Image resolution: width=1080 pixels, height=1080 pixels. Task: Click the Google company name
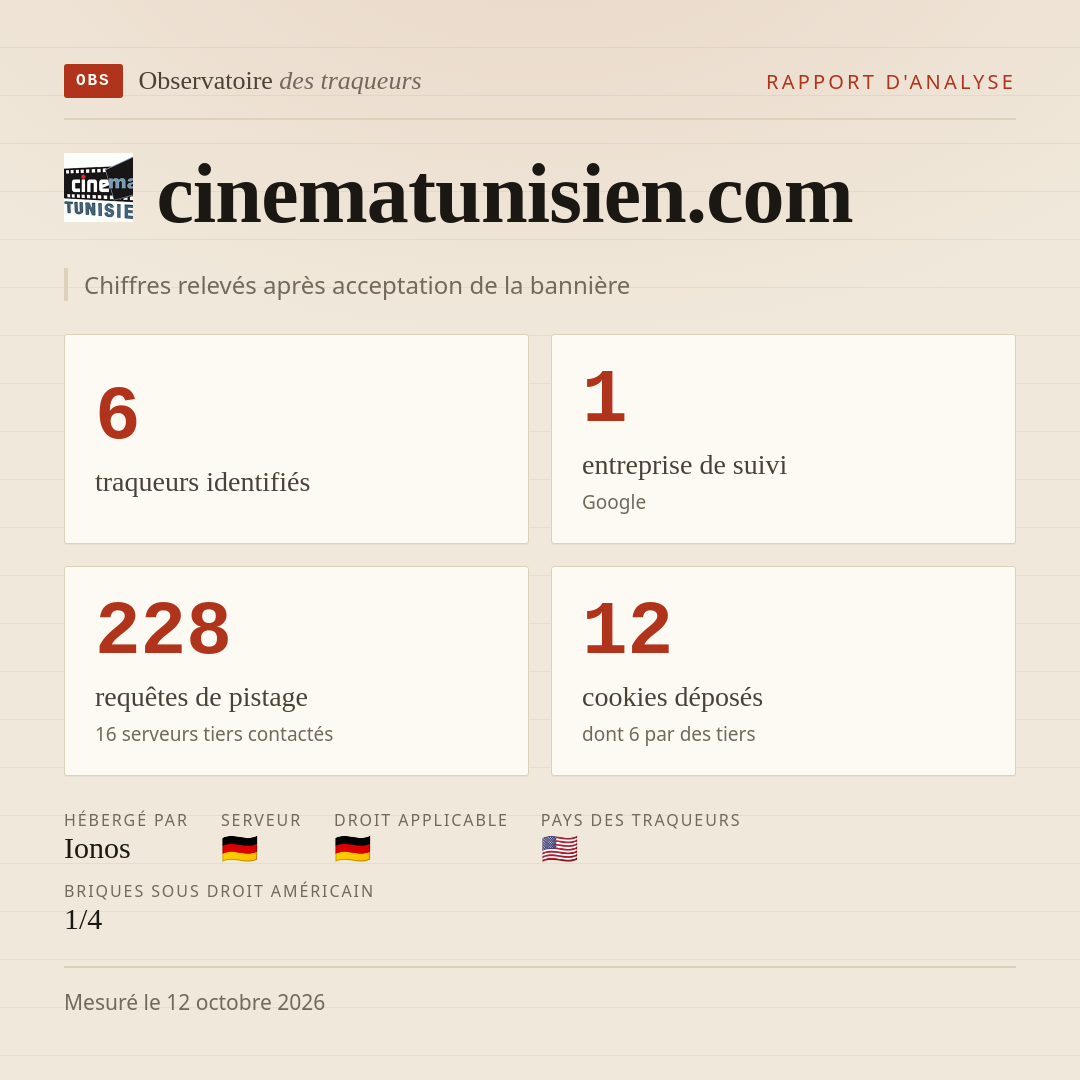click(614, 502)
